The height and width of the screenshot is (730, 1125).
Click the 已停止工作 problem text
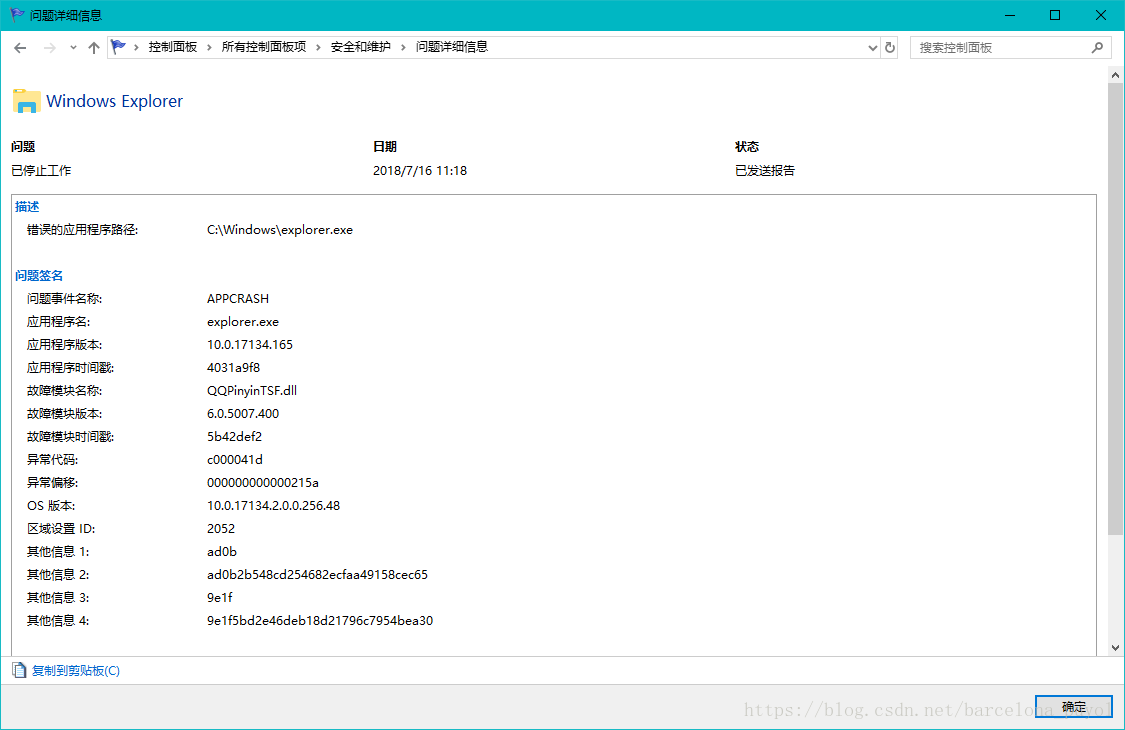(41, 171)
